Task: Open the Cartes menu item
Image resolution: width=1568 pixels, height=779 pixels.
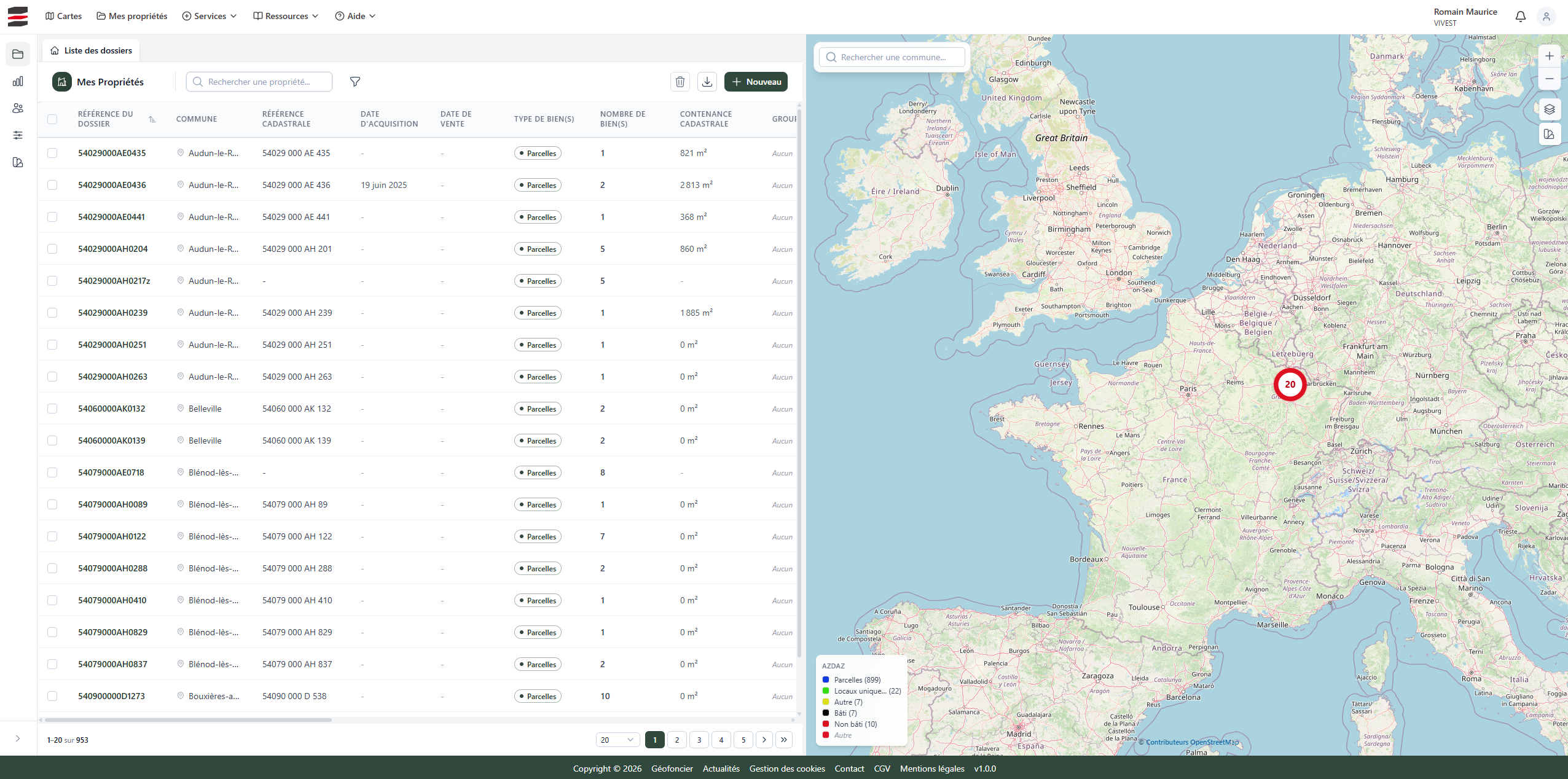Action: [63, 16]
